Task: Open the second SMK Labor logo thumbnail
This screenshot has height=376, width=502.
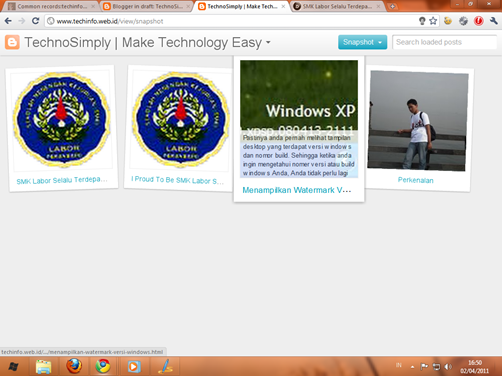Action: coord(180,119)
